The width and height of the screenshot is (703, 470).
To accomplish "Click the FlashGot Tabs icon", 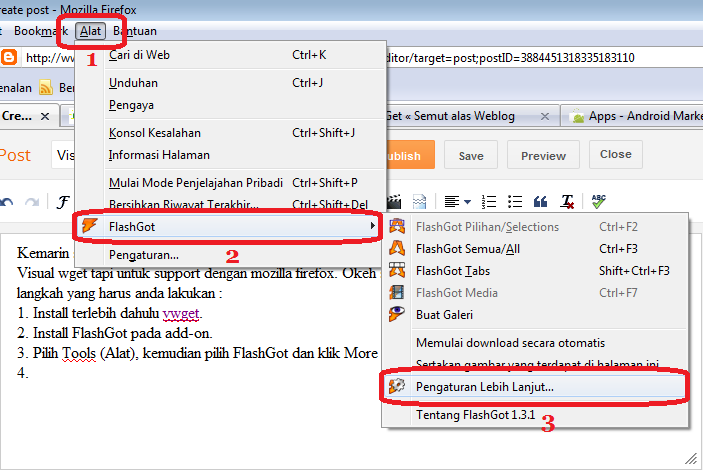I will [x=397, y=270].
